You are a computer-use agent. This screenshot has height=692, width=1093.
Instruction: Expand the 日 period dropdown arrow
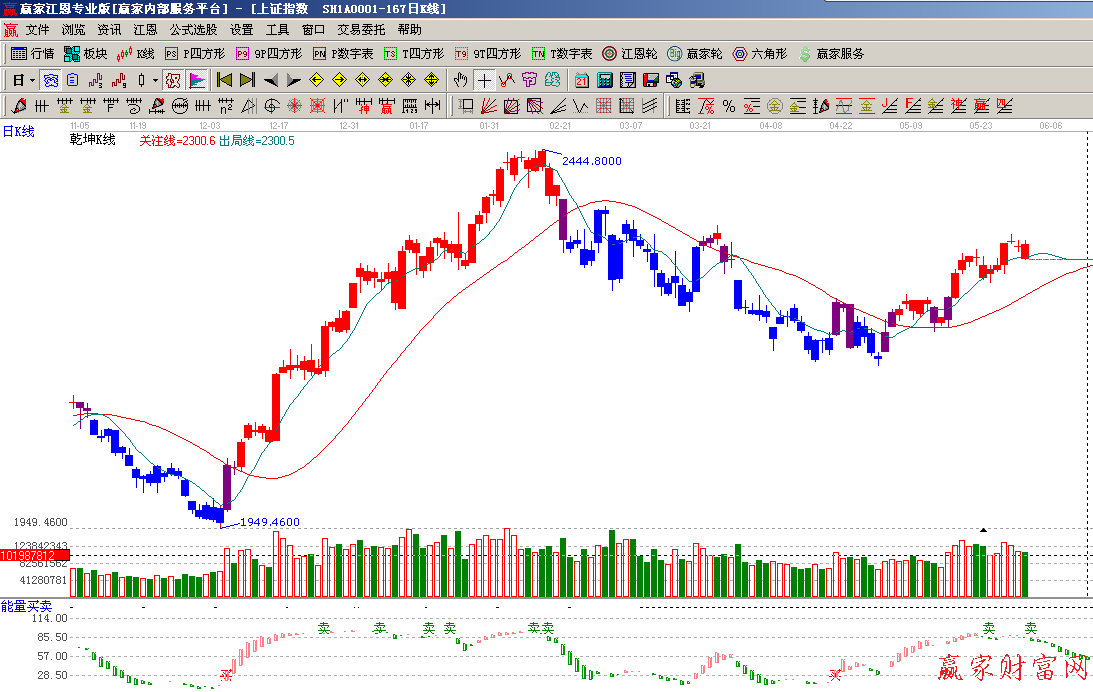[32, 80]
